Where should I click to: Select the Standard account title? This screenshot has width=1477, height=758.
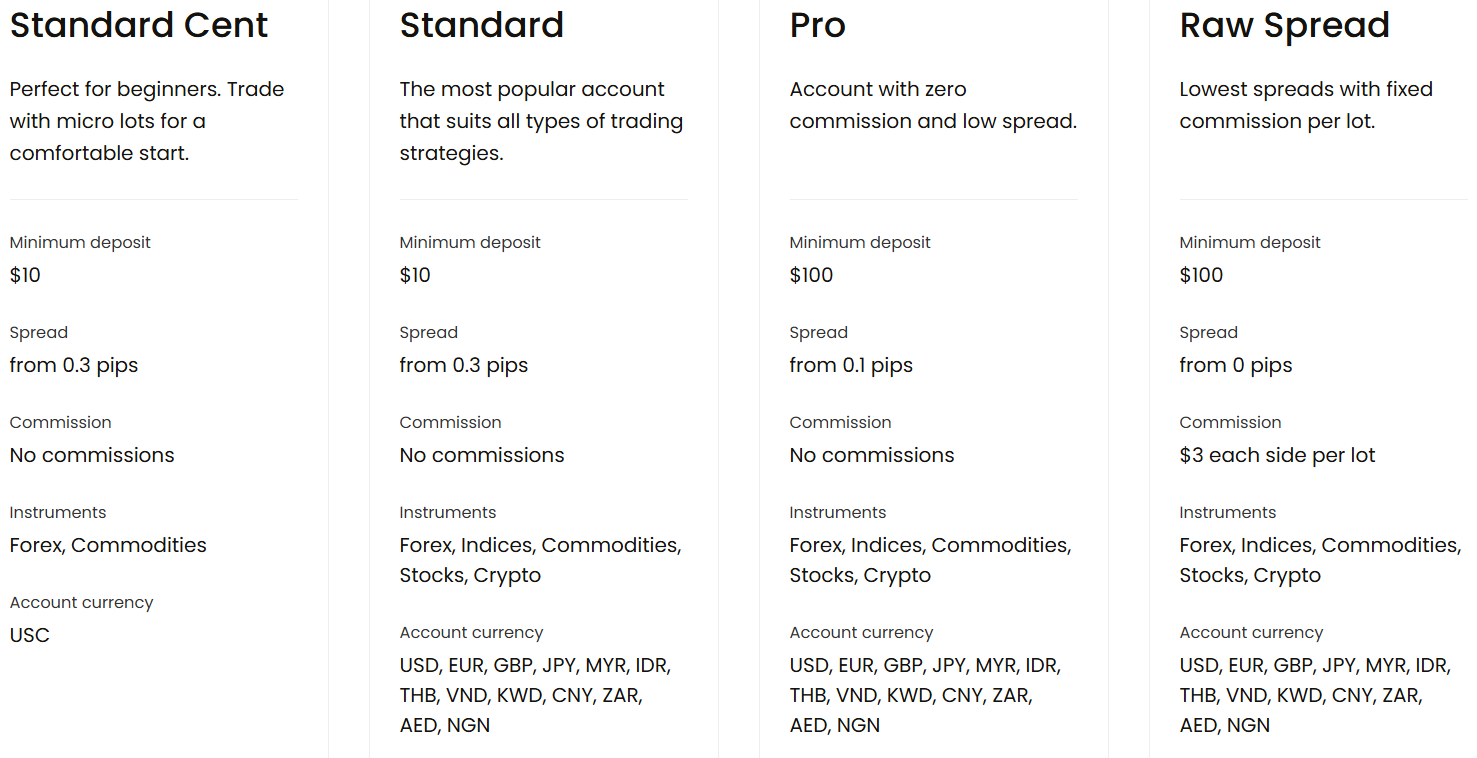(481, 25)
